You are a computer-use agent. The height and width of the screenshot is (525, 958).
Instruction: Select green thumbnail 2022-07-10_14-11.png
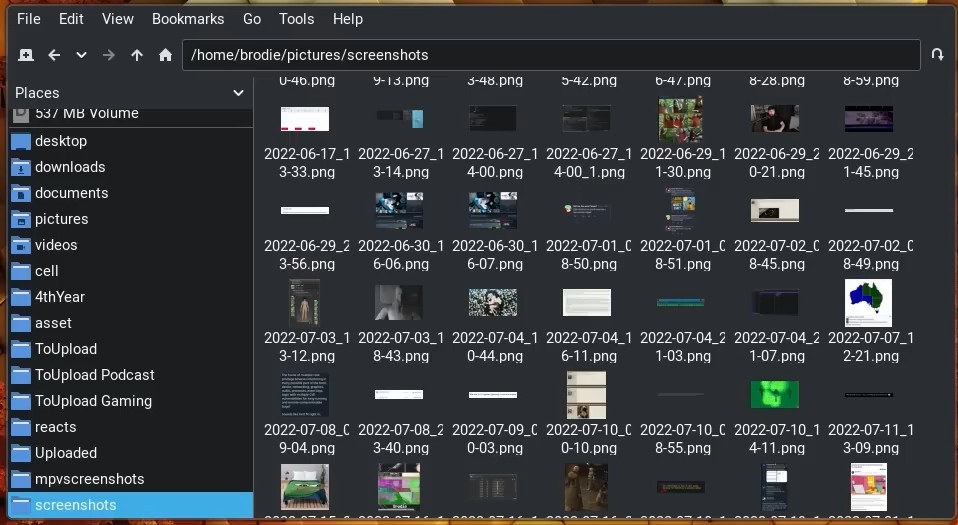[x=775, y=394]
